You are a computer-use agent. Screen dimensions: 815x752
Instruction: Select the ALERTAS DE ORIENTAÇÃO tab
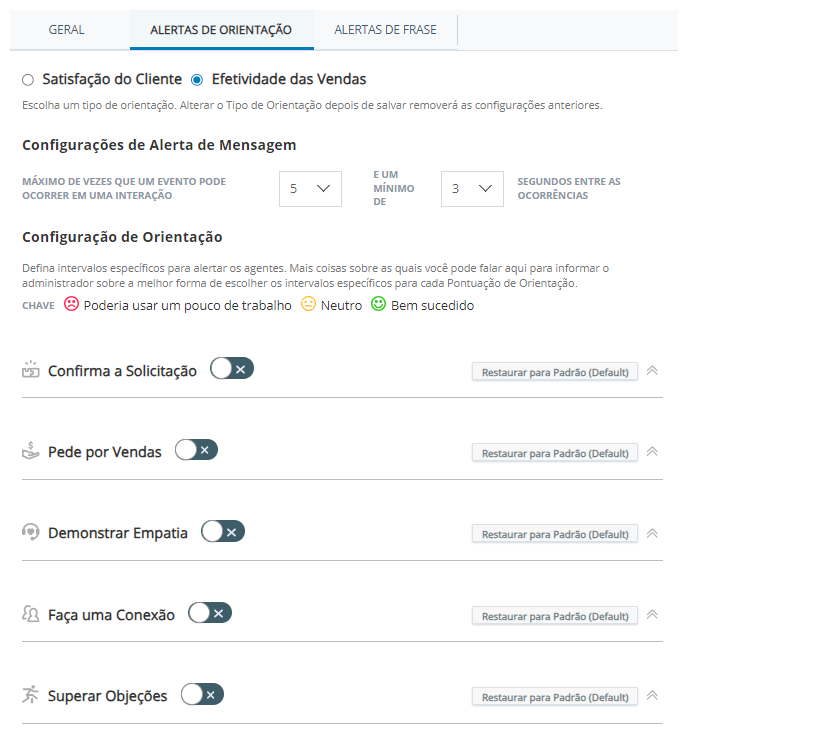click(x=221, y=30)
